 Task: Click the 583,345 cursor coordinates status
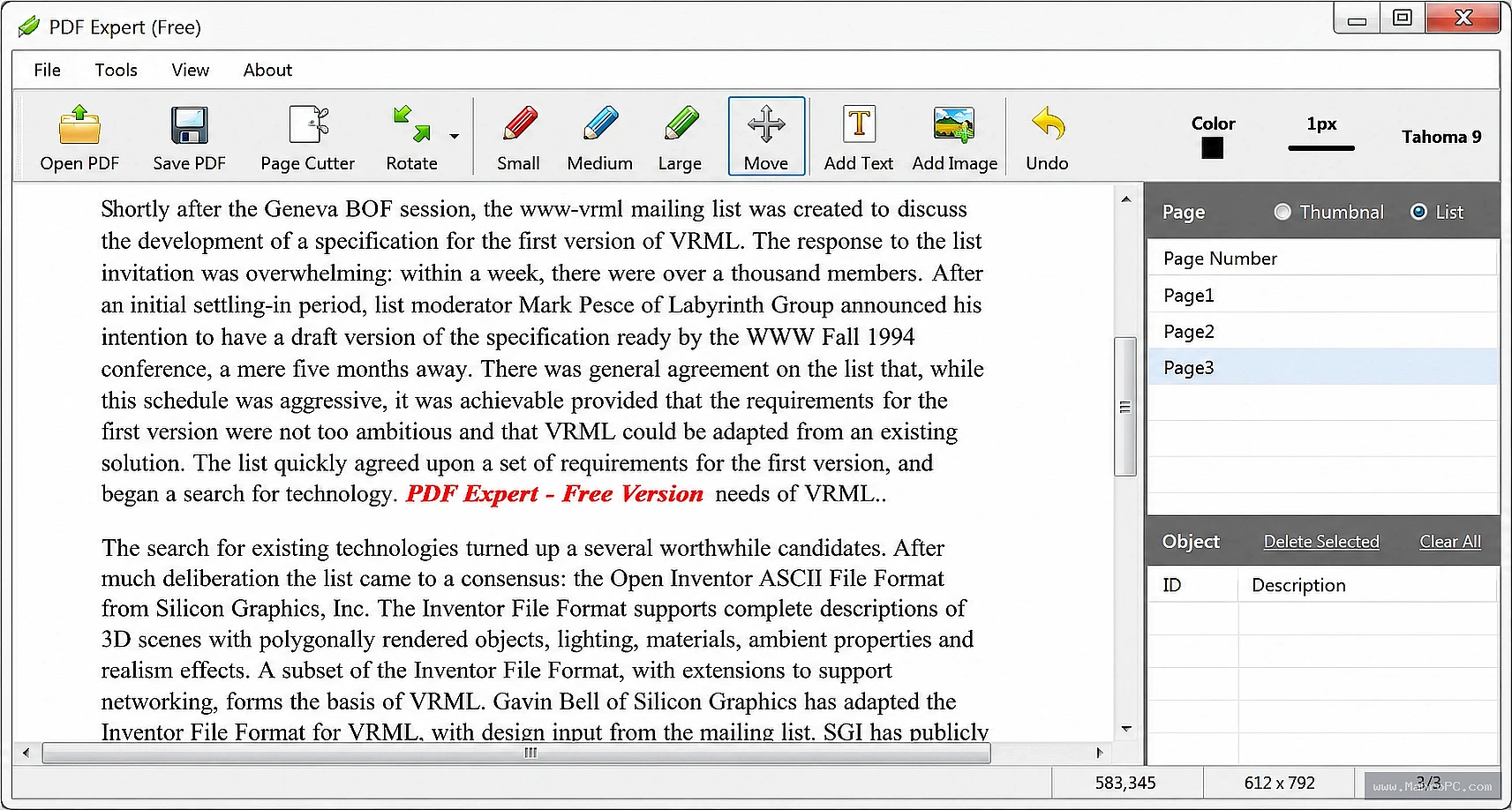coord(1125,783)
